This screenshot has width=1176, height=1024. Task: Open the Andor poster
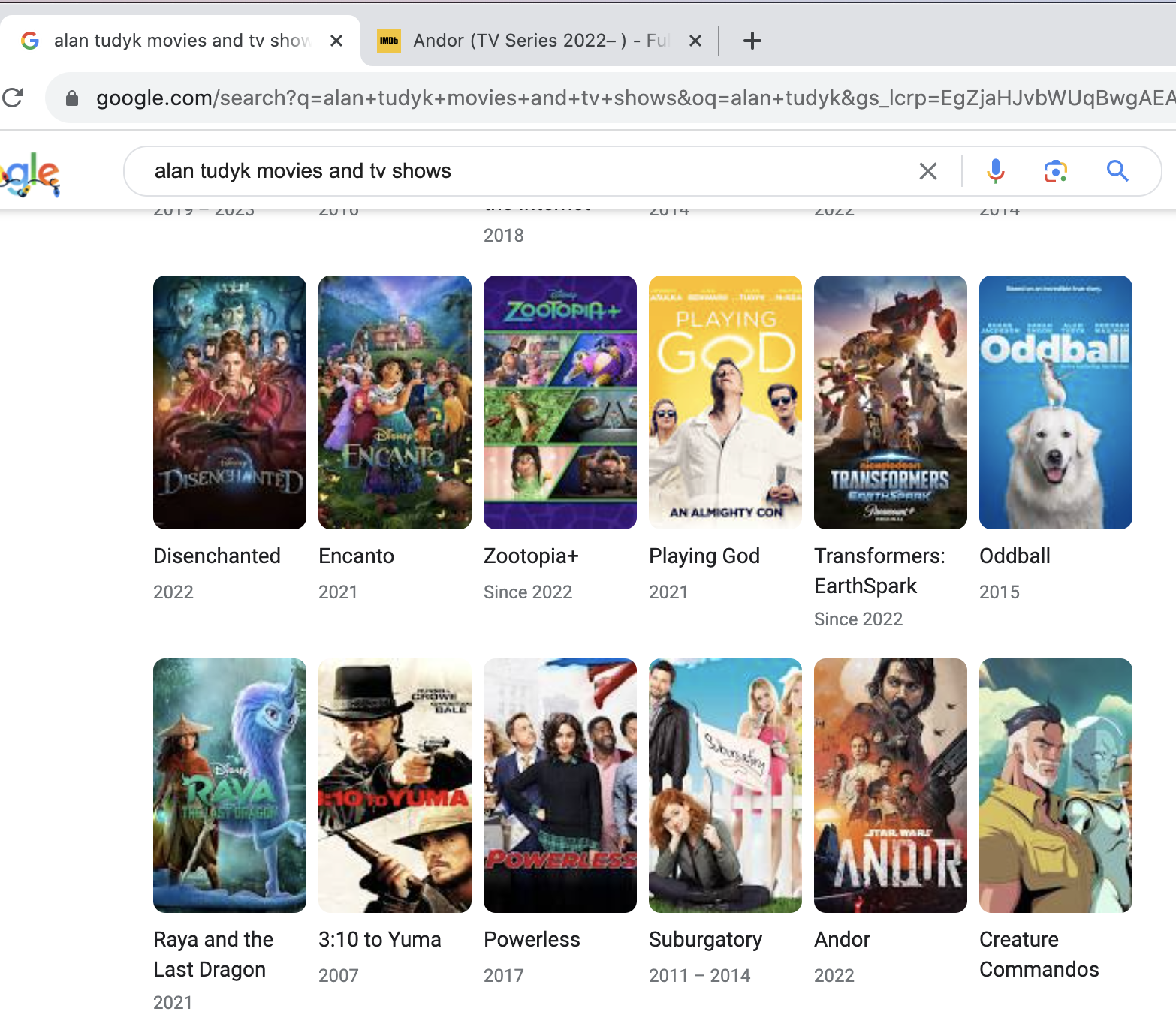[x=891, y=785]
